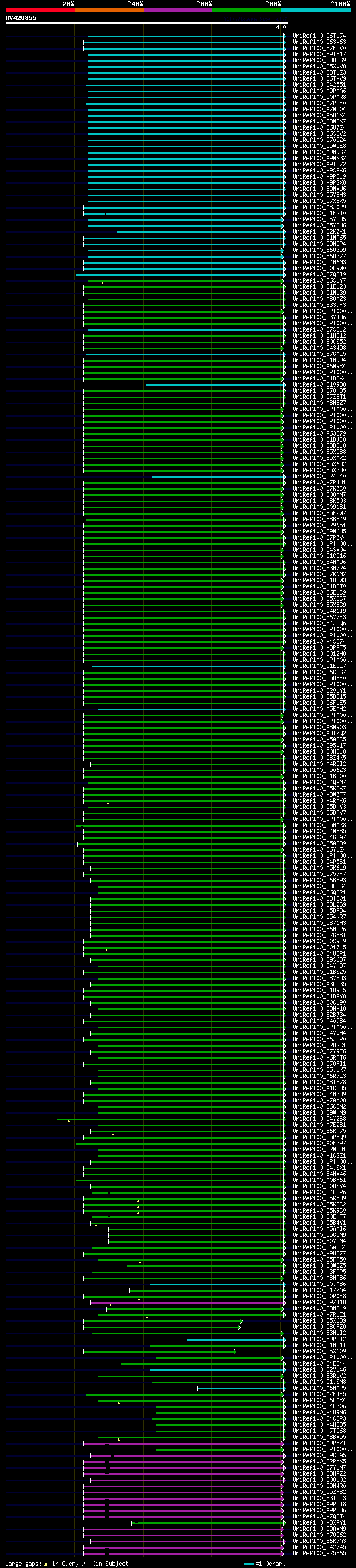Select the UniRef100_Q9NGP4 label
356x1568 pixels.
pos(319,244)
